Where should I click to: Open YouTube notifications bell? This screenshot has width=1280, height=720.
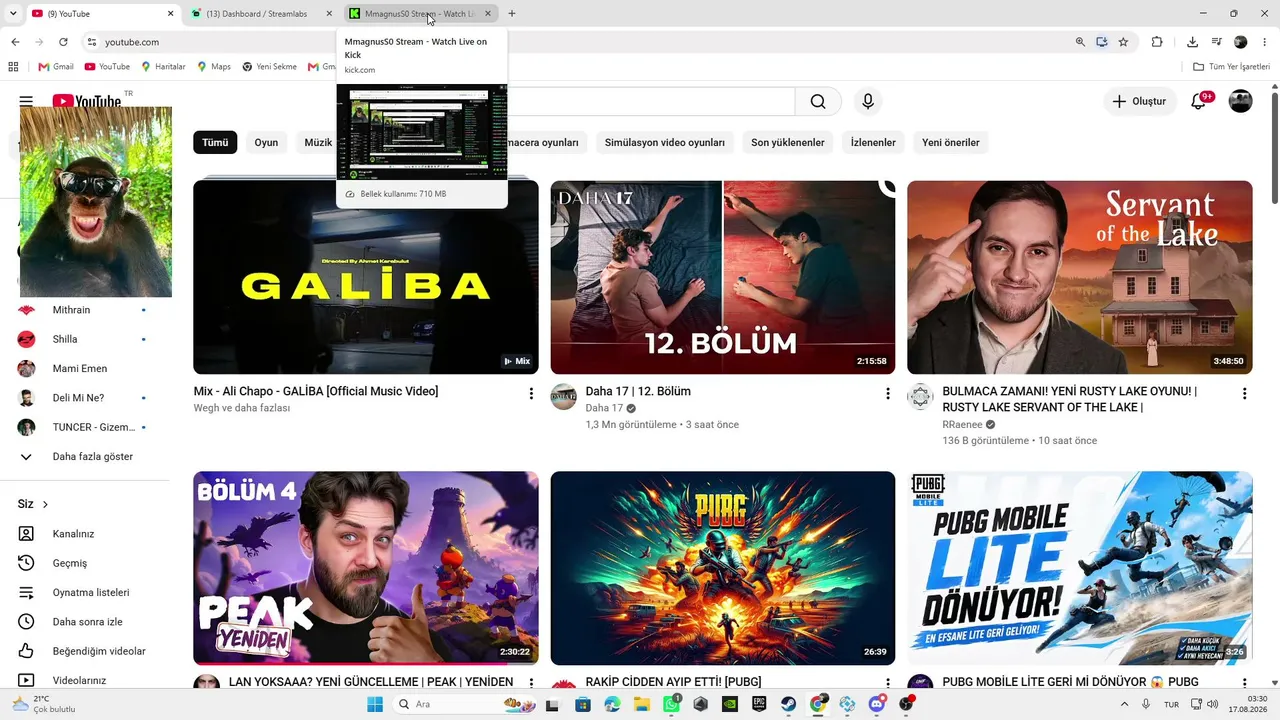click(1199, 101)
